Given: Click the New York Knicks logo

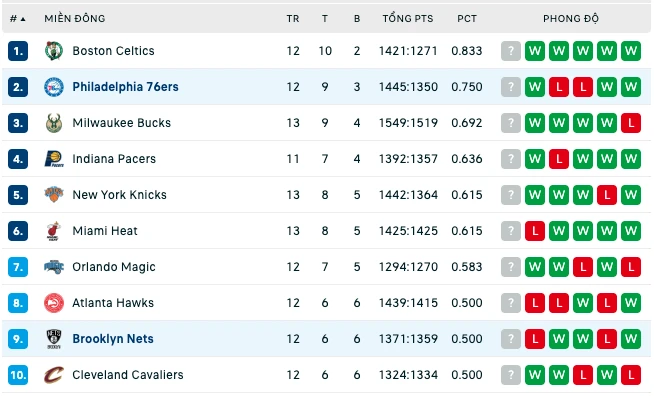Looking at the screenshot, I should coord(54,194).
